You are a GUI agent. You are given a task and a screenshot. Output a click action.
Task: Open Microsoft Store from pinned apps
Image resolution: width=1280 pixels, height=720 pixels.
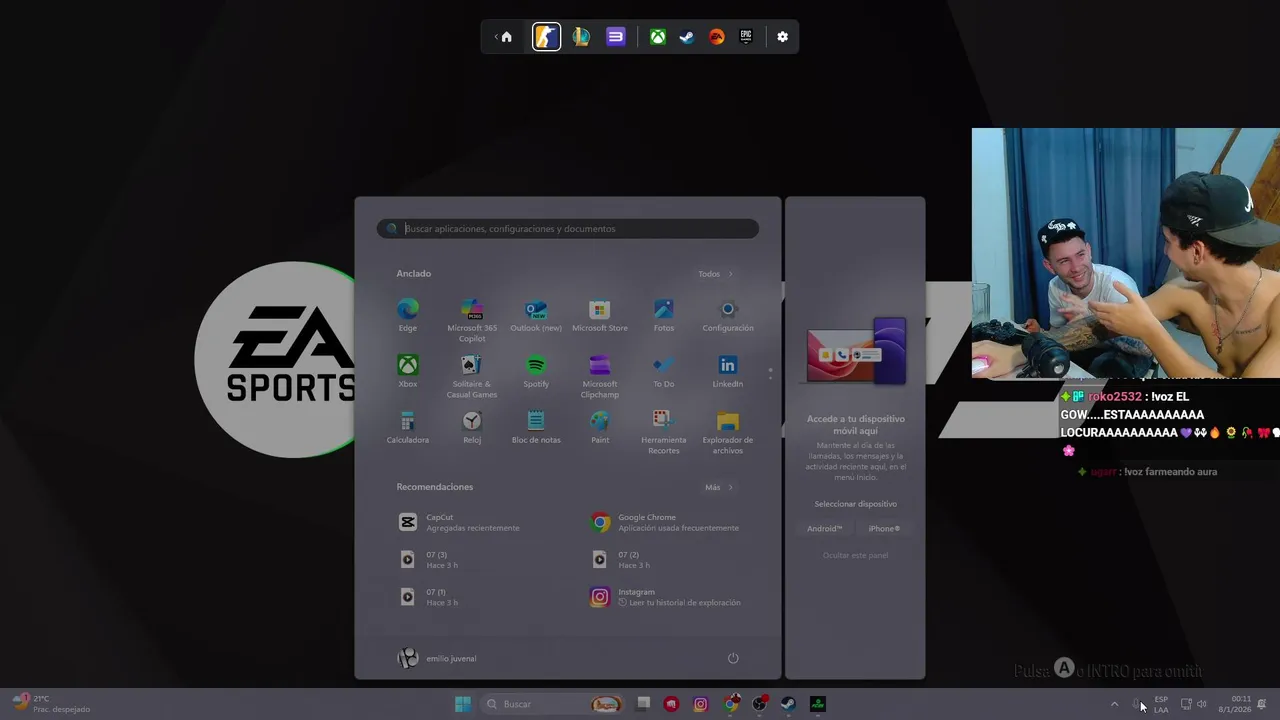coord(600,315)
